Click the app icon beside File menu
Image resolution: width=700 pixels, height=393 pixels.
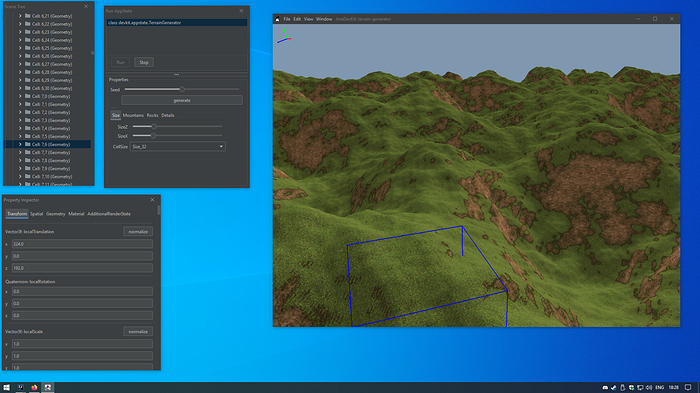click(277, 19)
